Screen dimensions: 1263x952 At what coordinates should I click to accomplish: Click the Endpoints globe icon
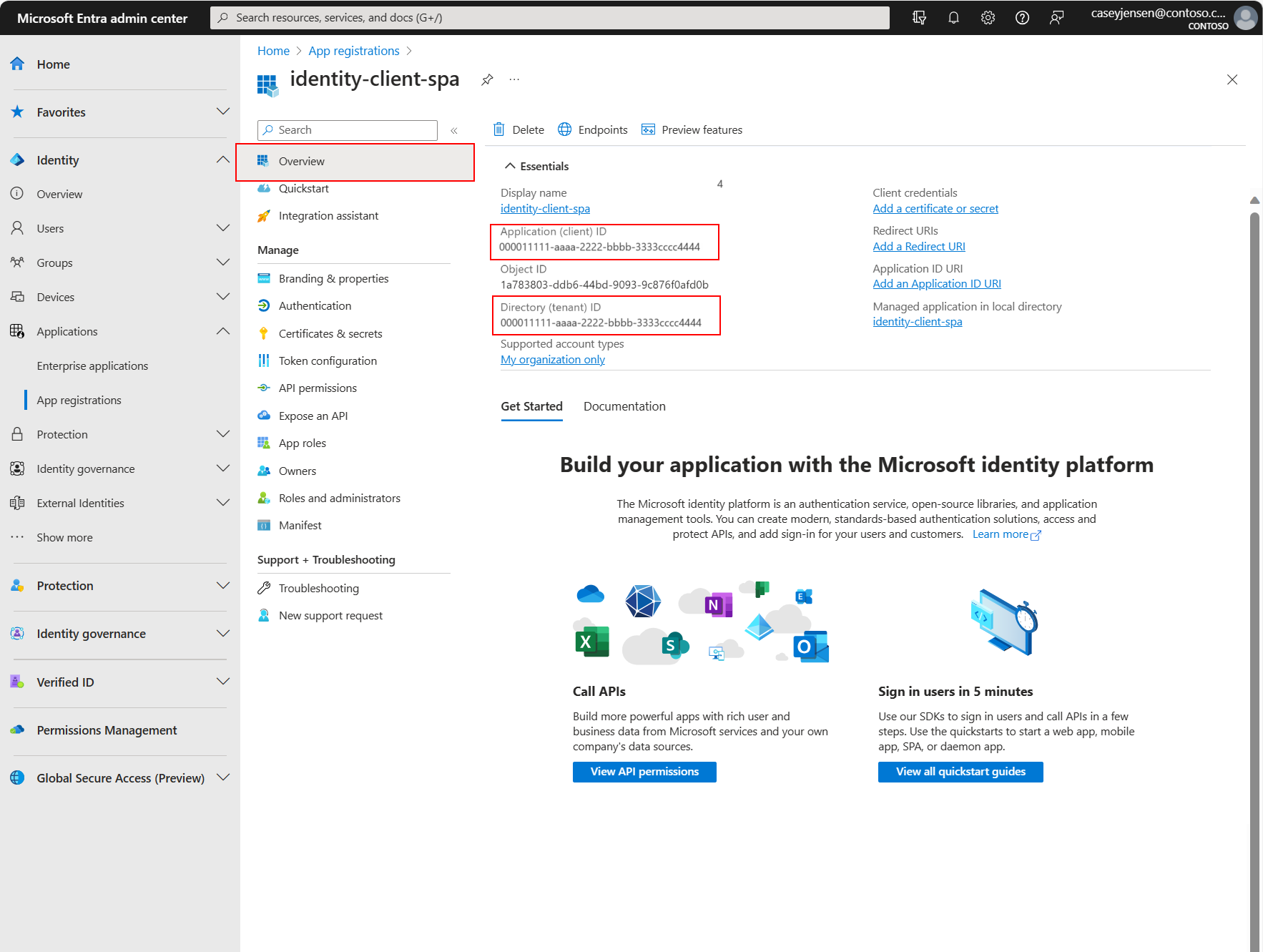tap(565, 129)
